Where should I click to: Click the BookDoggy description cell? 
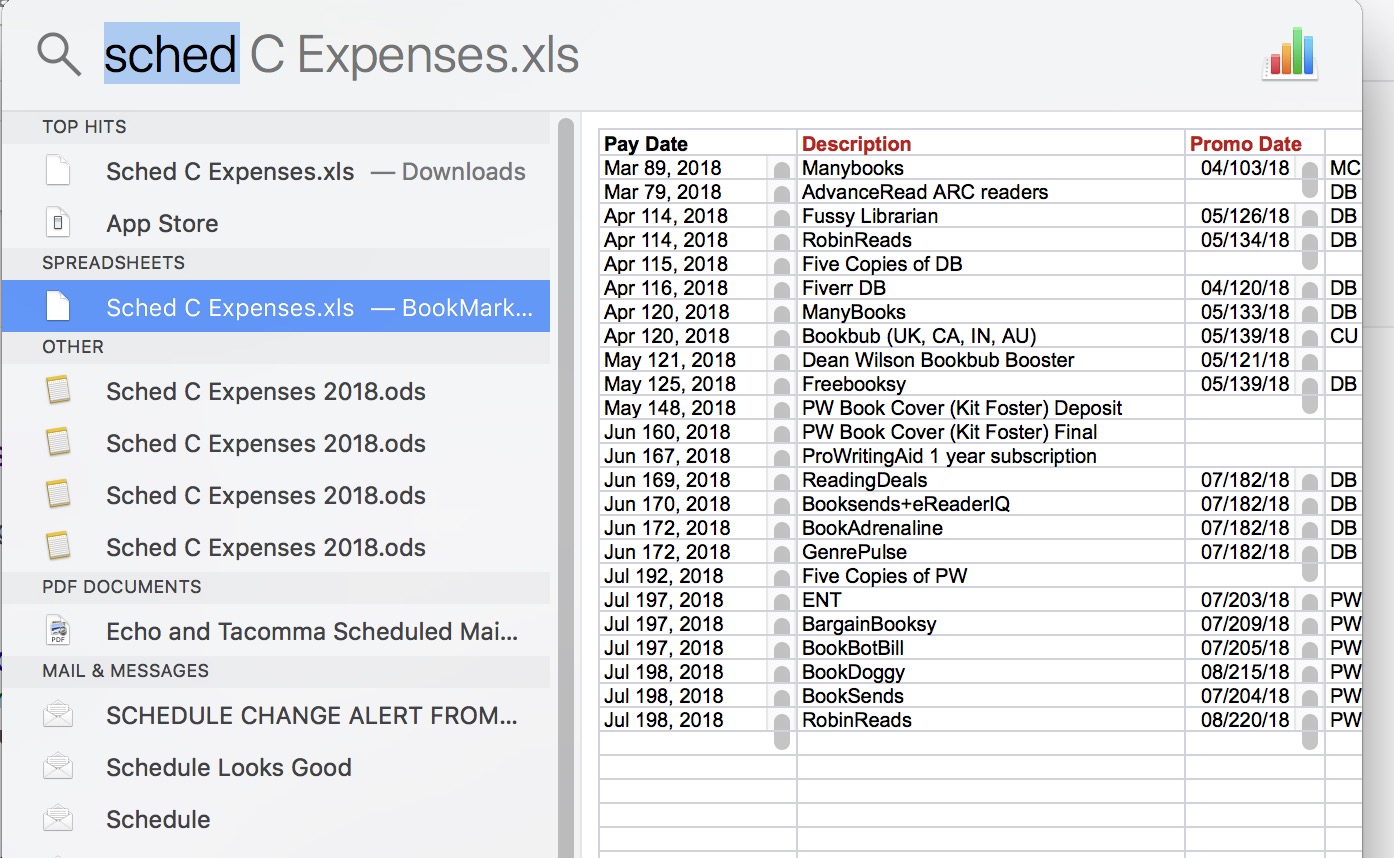pos(991,672)
